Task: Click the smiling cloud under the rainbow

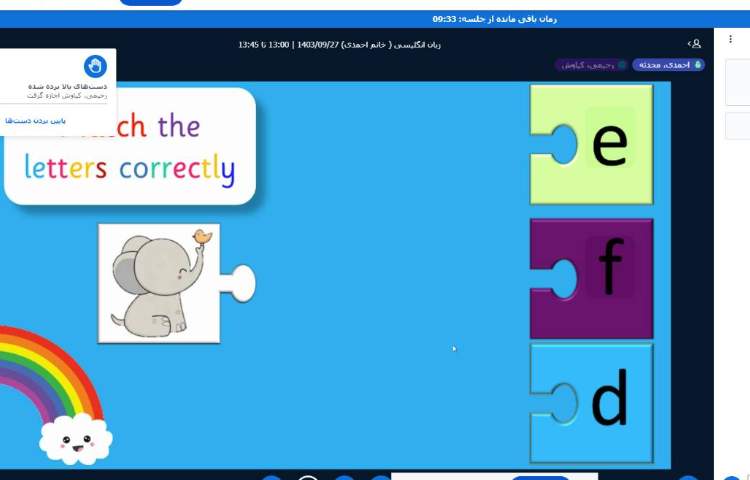Action: pyautogui.click(x=76, y=439)
